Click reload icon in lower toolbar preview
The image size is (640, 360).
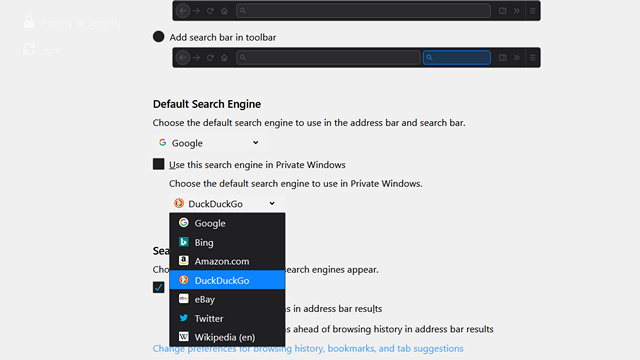(x=210, y=58)
